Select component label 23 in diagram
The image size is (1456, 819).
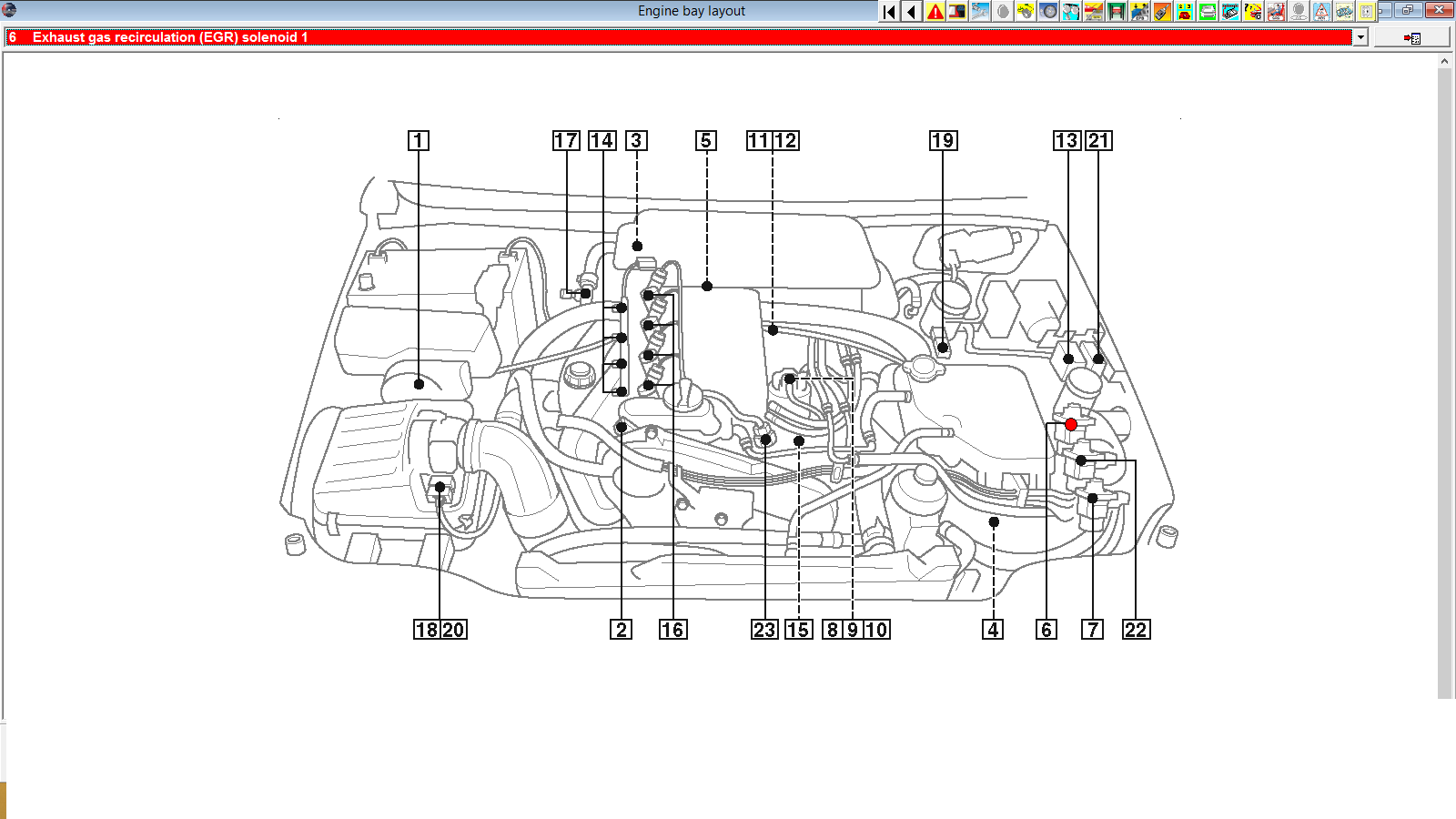click(x=764, y=630)
